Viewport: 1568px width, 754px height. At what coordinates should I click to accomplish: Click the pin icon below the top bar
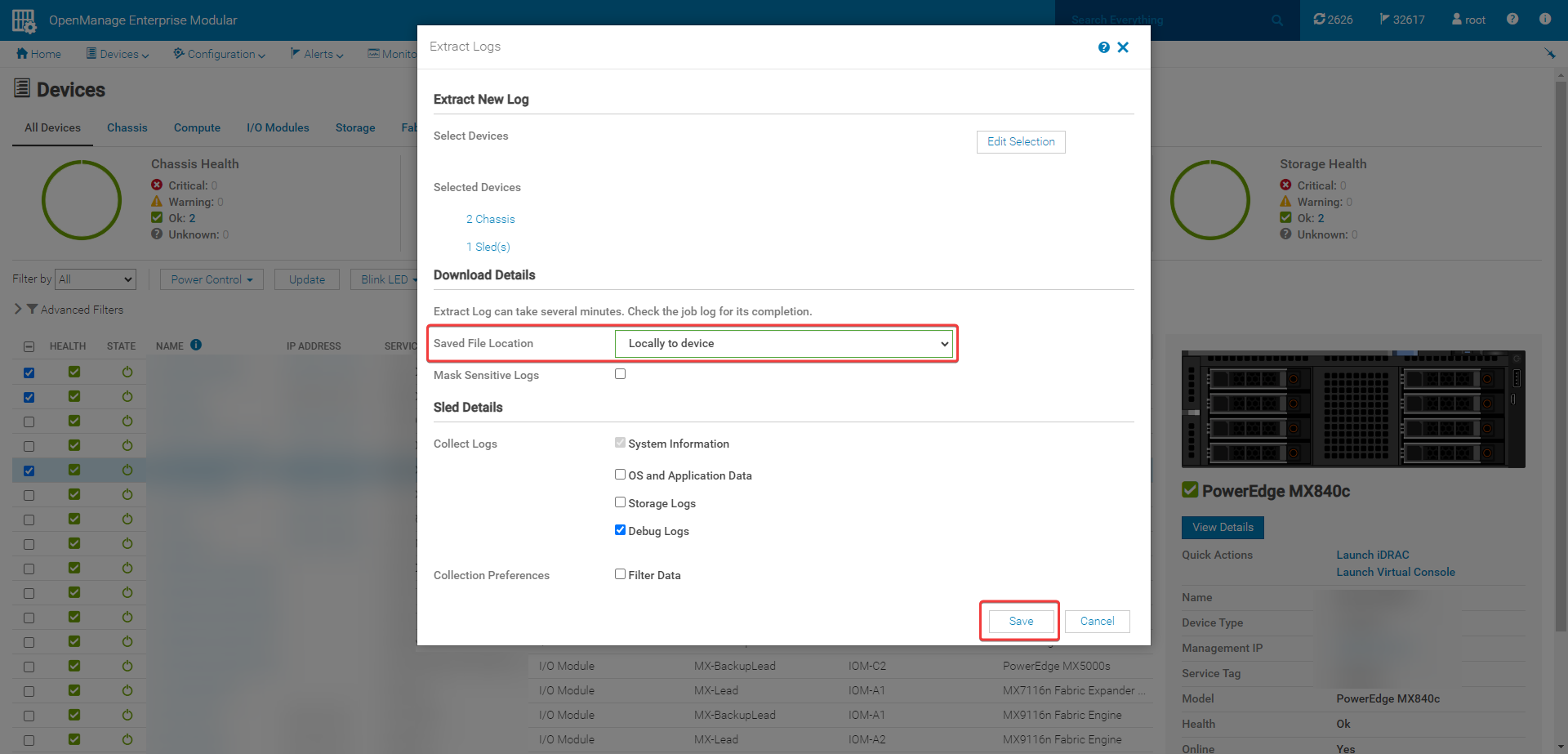tap(1549, 54)
